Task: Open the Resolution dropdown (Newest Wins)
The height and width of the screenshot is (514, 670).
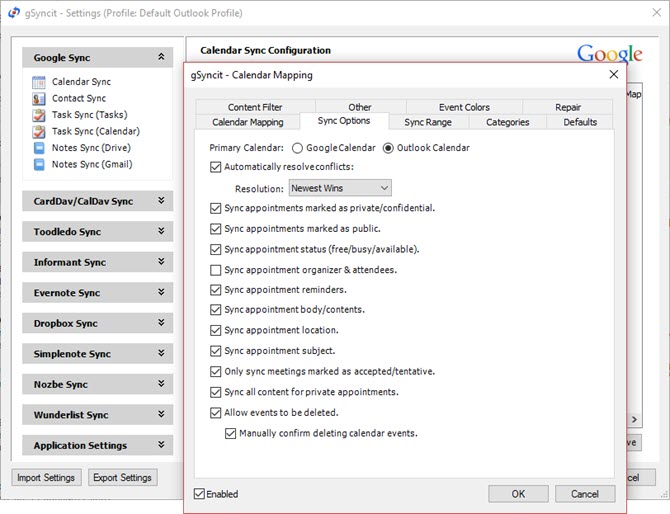Action: 340,188
